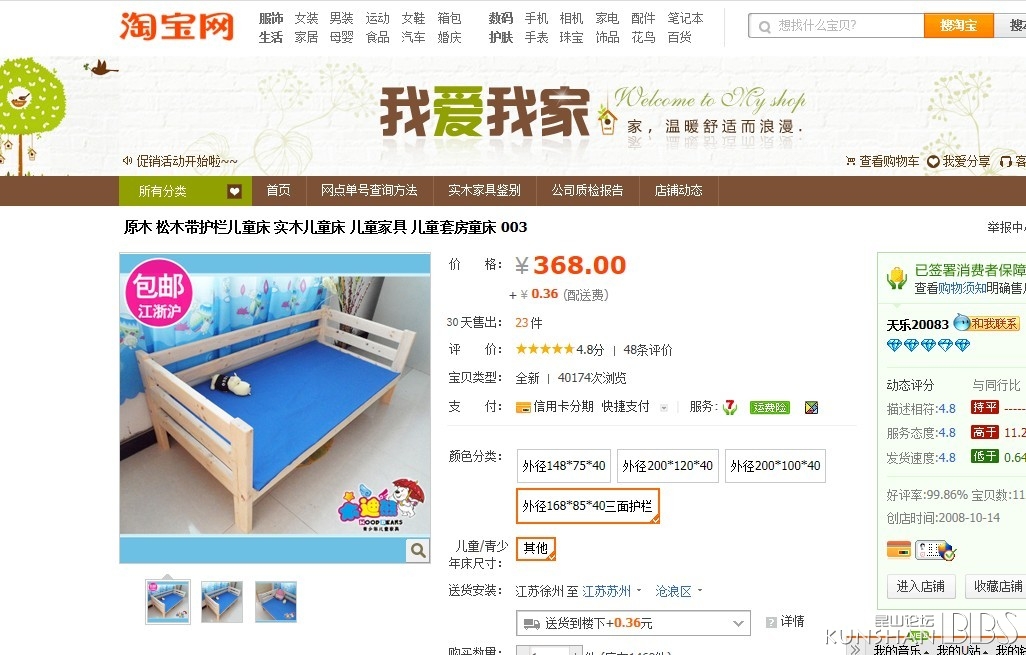Click the 详情 help question icon

tap(771, 622)
